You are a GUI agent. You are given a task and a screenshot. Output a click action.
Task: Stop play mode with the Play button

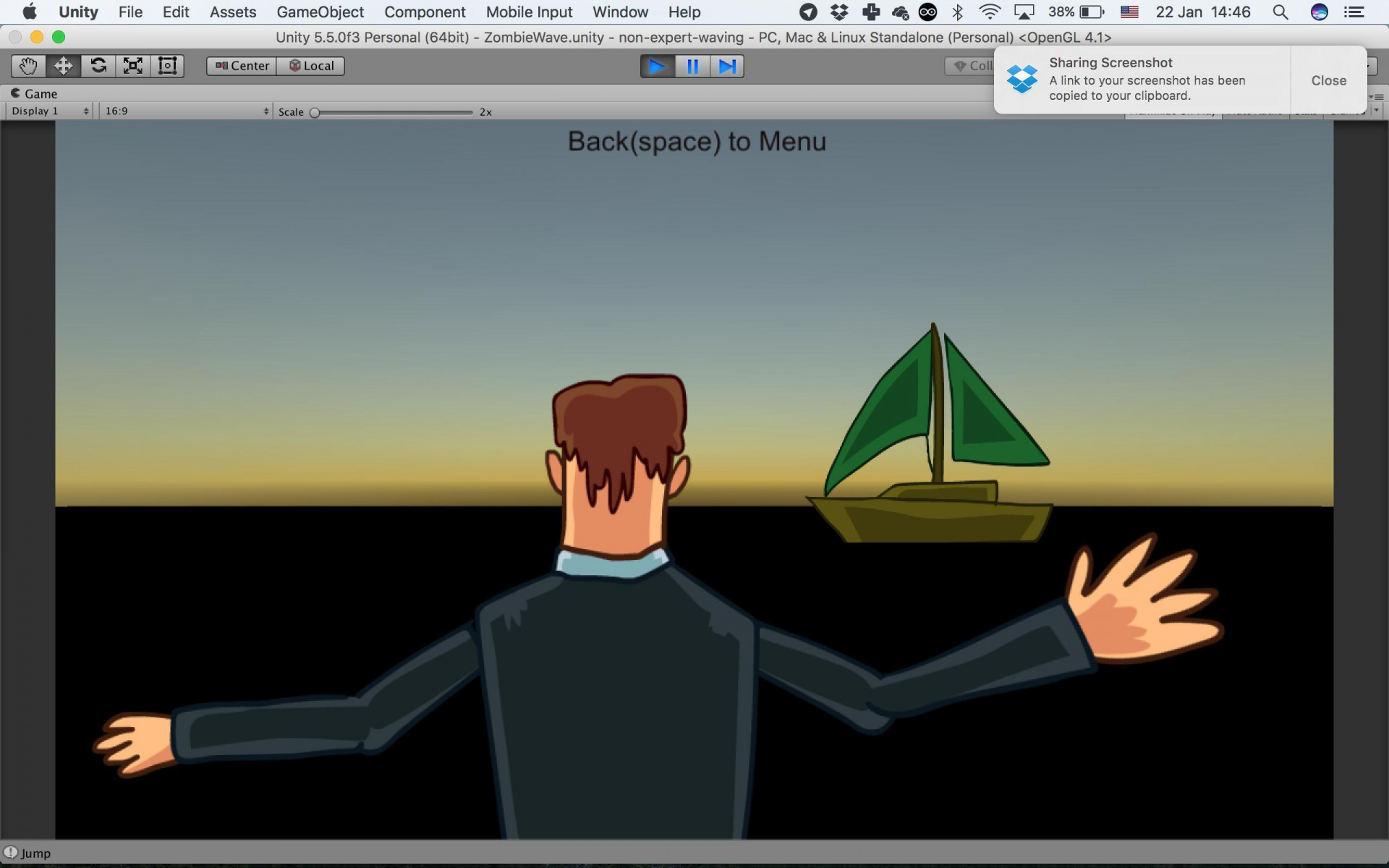(658, 67)
